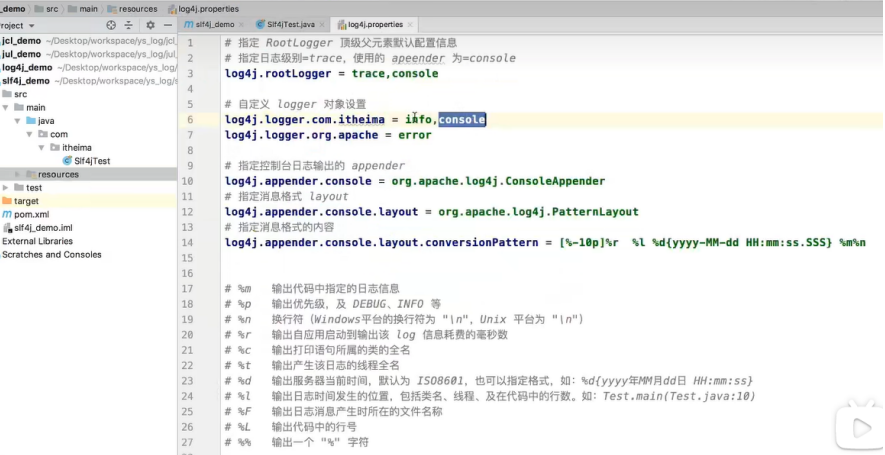The width and height of the screenshot is (885, 455).
Task: Select the slf4j_demo project module
Action: tap(26, 81)
